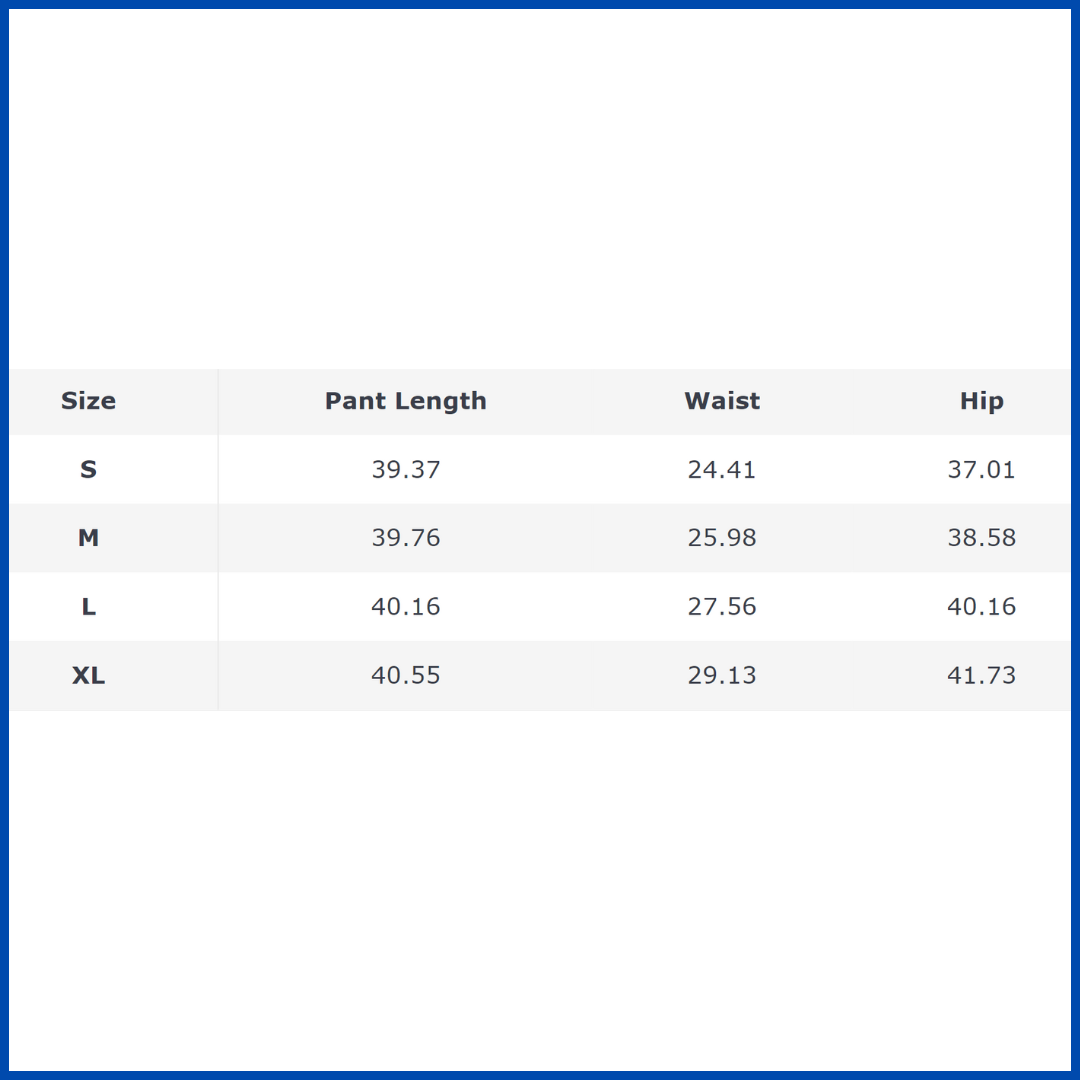Click hip value 37.01

[x=981, y=469]
